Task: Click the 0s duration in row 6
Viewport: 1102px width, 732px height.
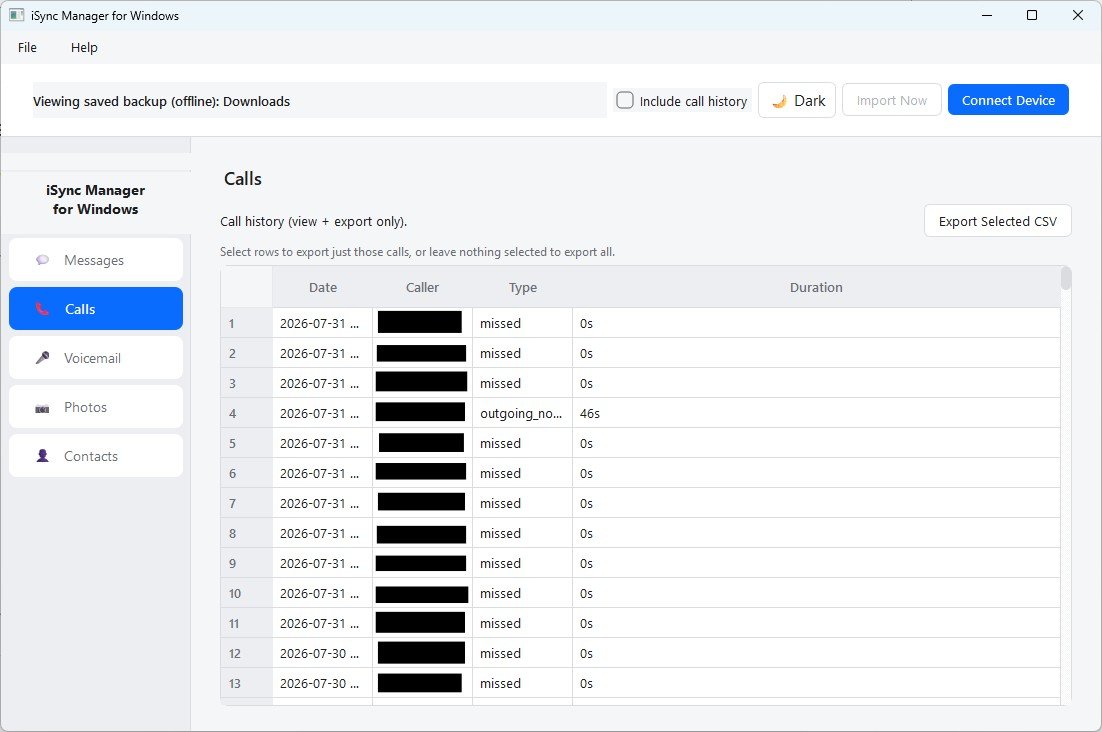Action: [816, 473]
